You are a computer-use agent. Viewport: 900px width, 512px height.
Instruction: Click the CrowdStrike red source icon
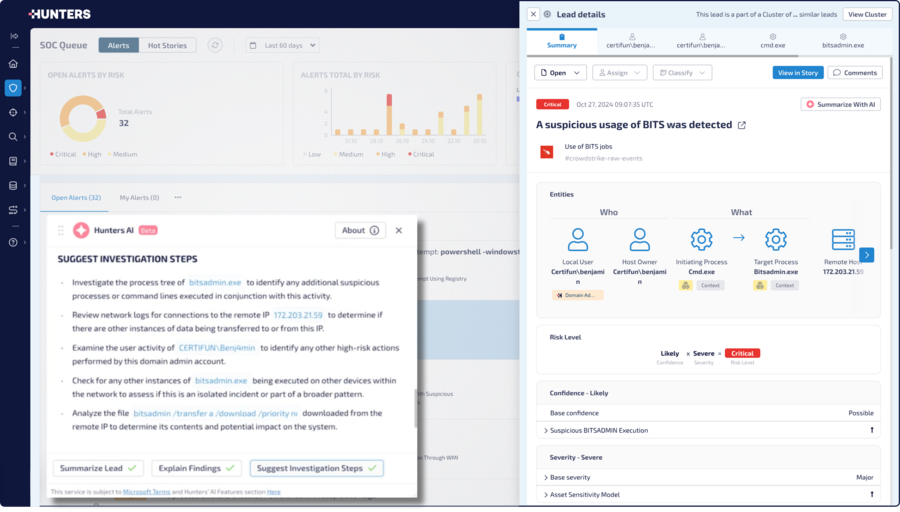click(x=546, y=152)
